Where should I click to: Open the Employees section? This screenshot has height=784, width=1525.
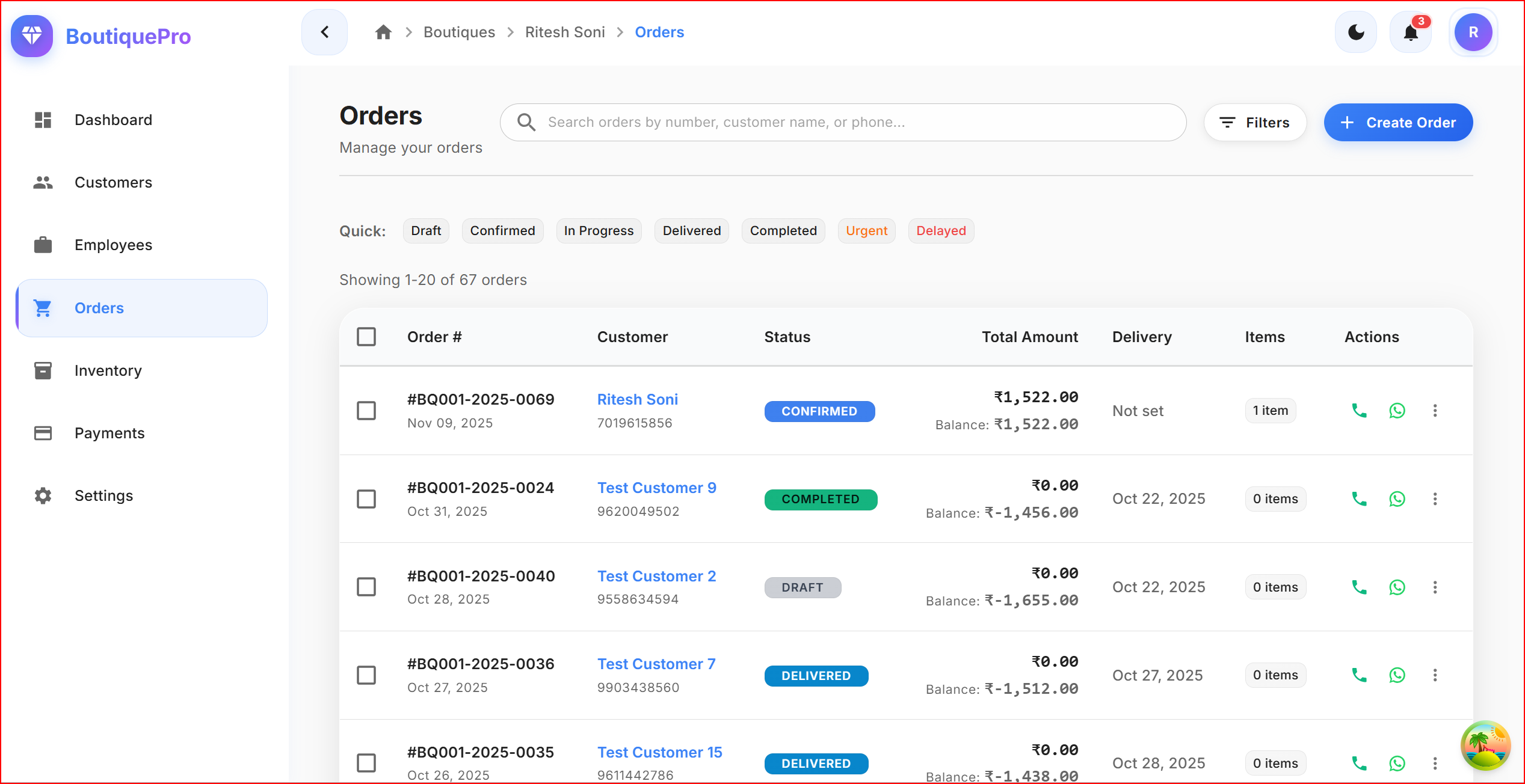(113, 245)
